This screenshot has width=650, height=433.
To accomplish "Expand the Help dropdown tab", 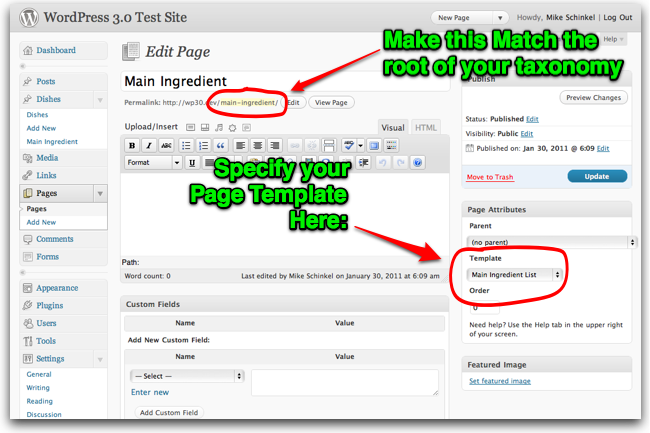I will 614,39.
